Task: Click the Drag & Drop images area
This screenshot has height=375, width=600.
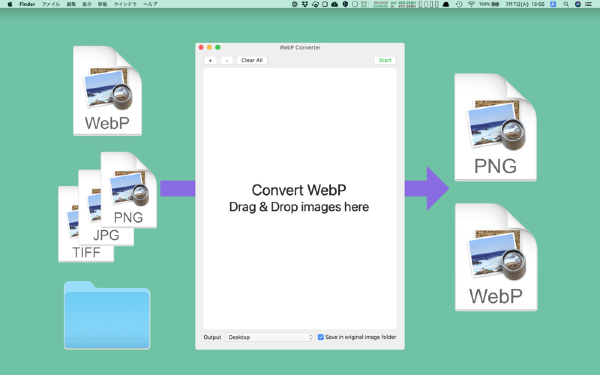Action: [300, 198]
